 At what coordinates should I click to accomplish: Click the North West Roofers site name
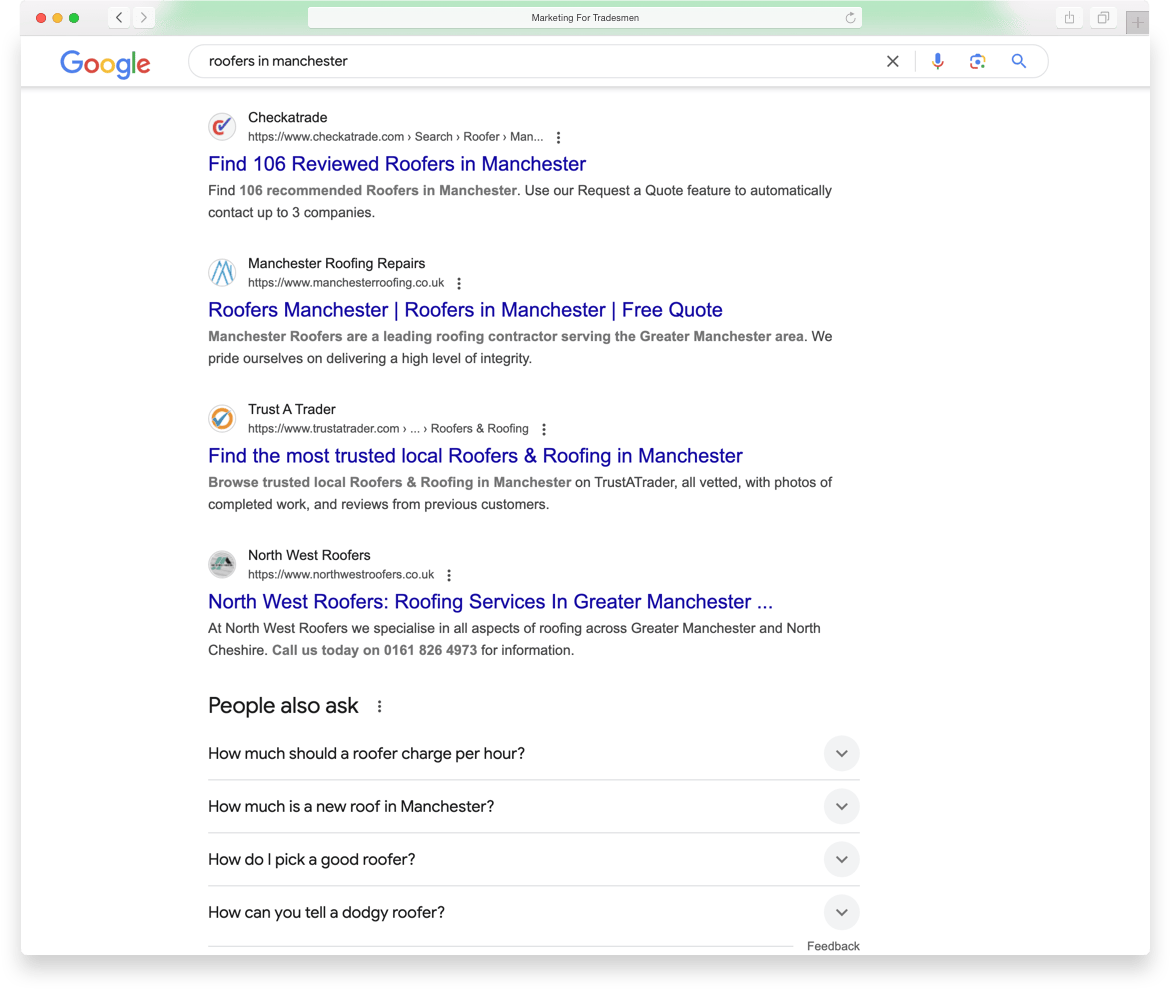point(309,555)
